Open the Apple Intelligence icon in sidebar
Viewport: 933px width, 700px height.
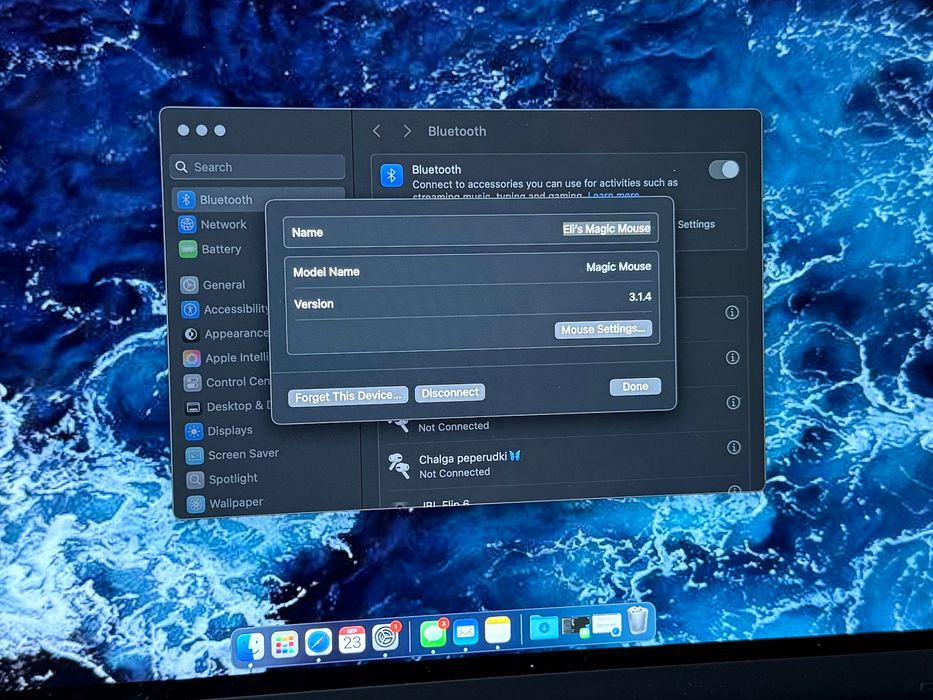[x=192, y=358]
